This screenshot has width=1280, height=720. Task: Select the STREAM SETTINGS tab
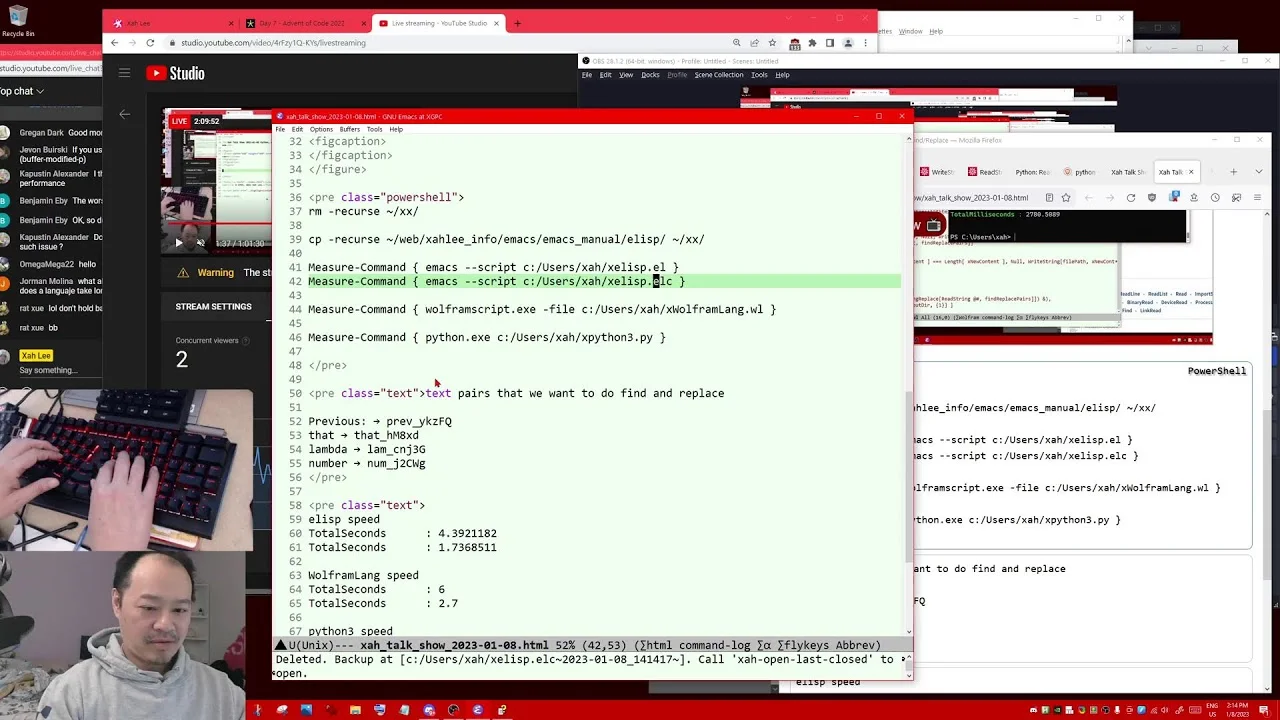pyautogui.click(x=213, y=307)
